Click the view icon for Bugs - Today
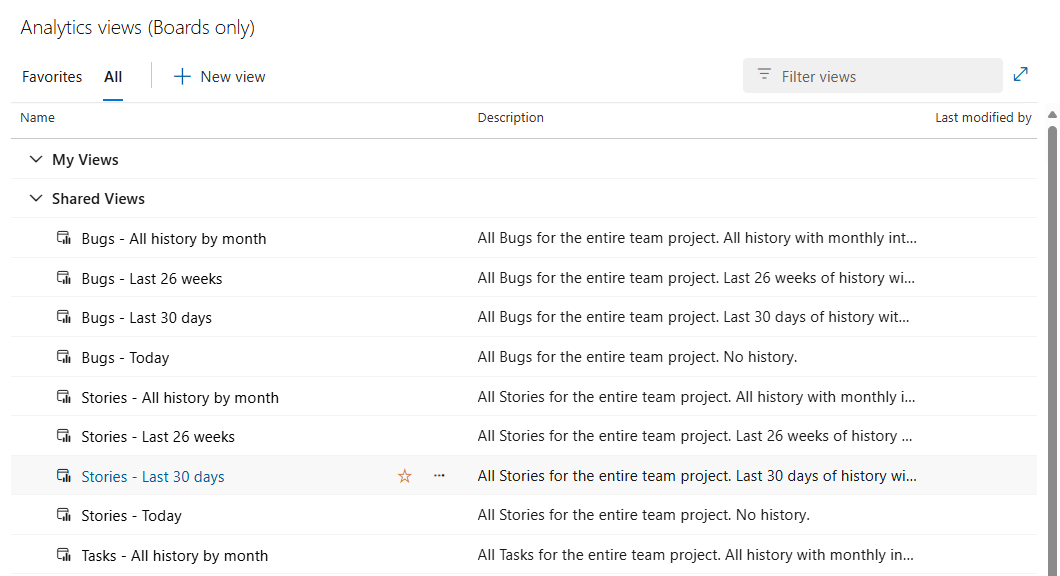Image resolution: width=1060 pixels, height=576 pixels. 64,357
